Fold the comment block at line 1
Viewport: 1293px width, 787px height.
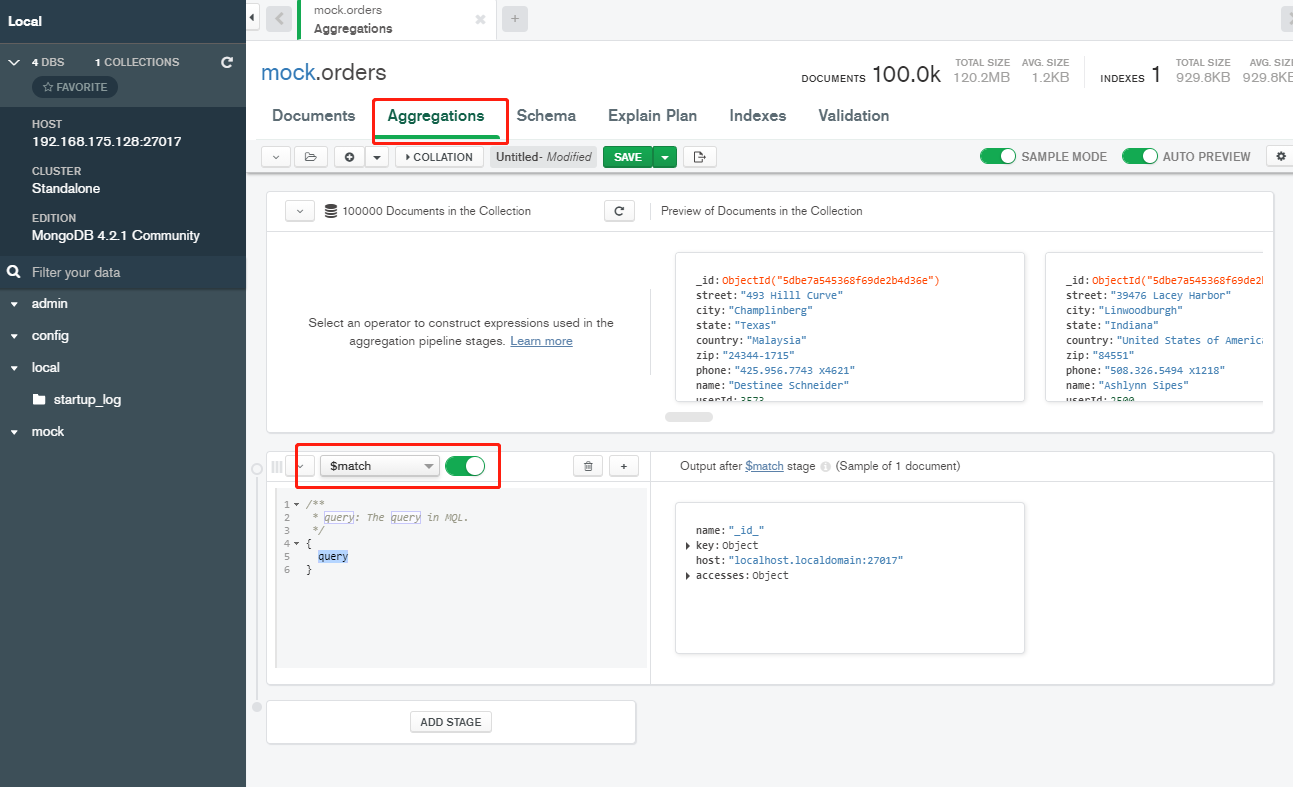(x=295, y=505)
